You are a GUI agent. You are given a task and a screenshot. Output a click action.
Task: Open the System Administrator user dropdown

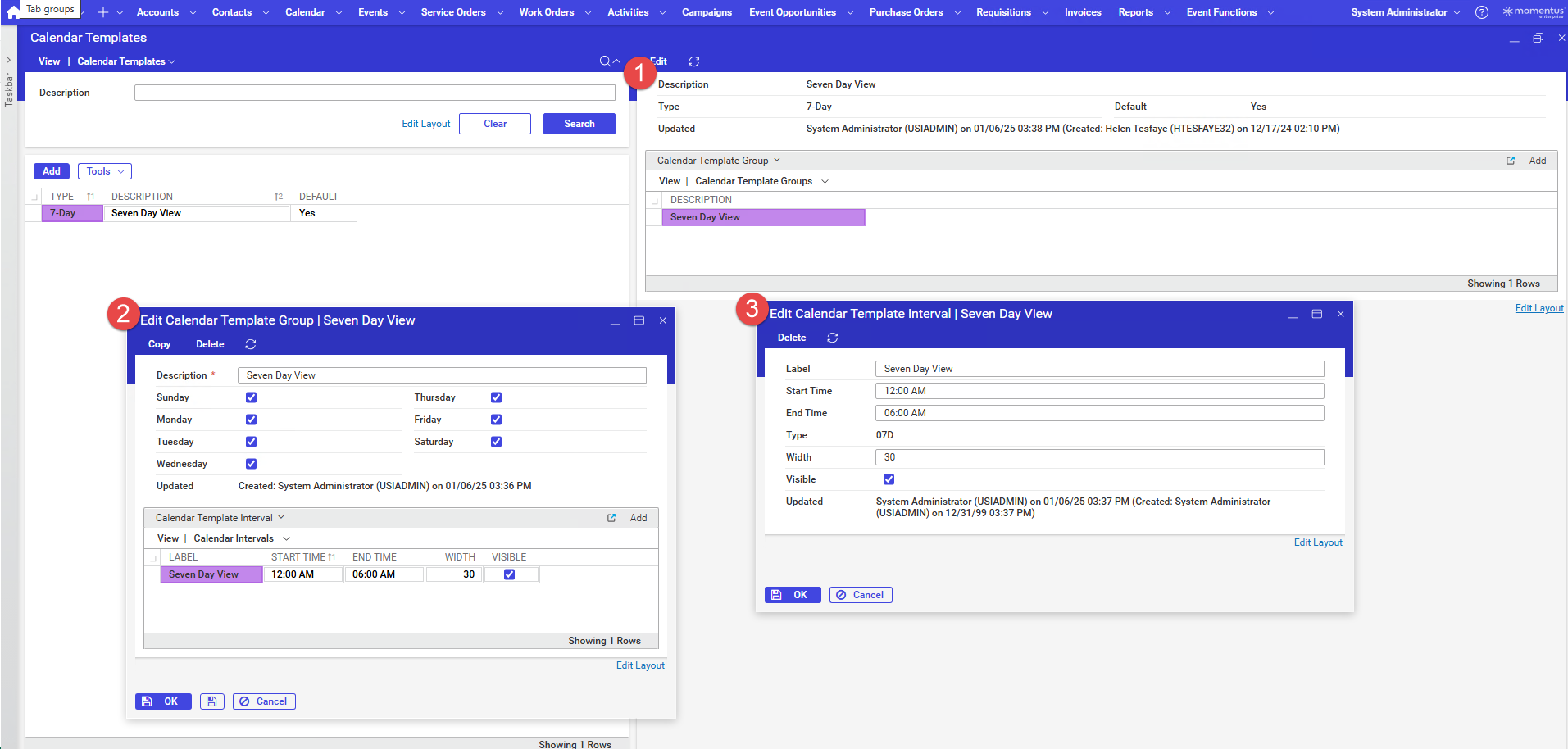click(x=1405, y=12)
